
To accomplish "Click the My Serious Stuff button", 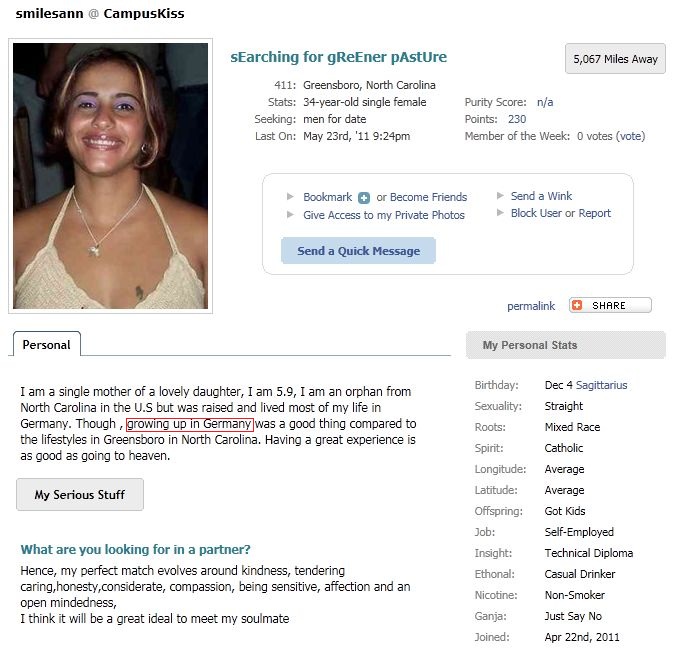I will [80, 494].
